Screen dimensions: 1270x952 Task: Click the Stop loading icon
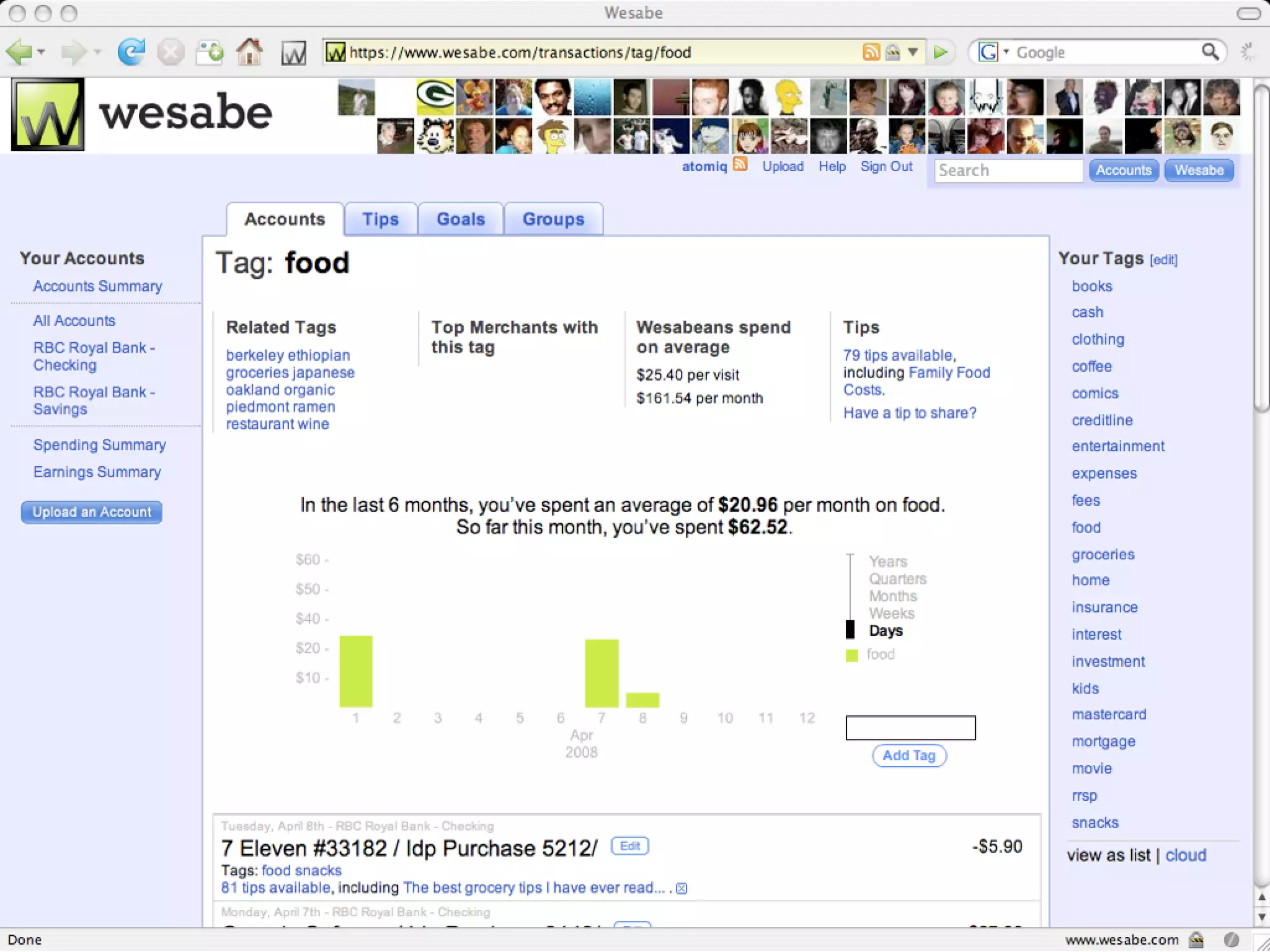[171, 52]
